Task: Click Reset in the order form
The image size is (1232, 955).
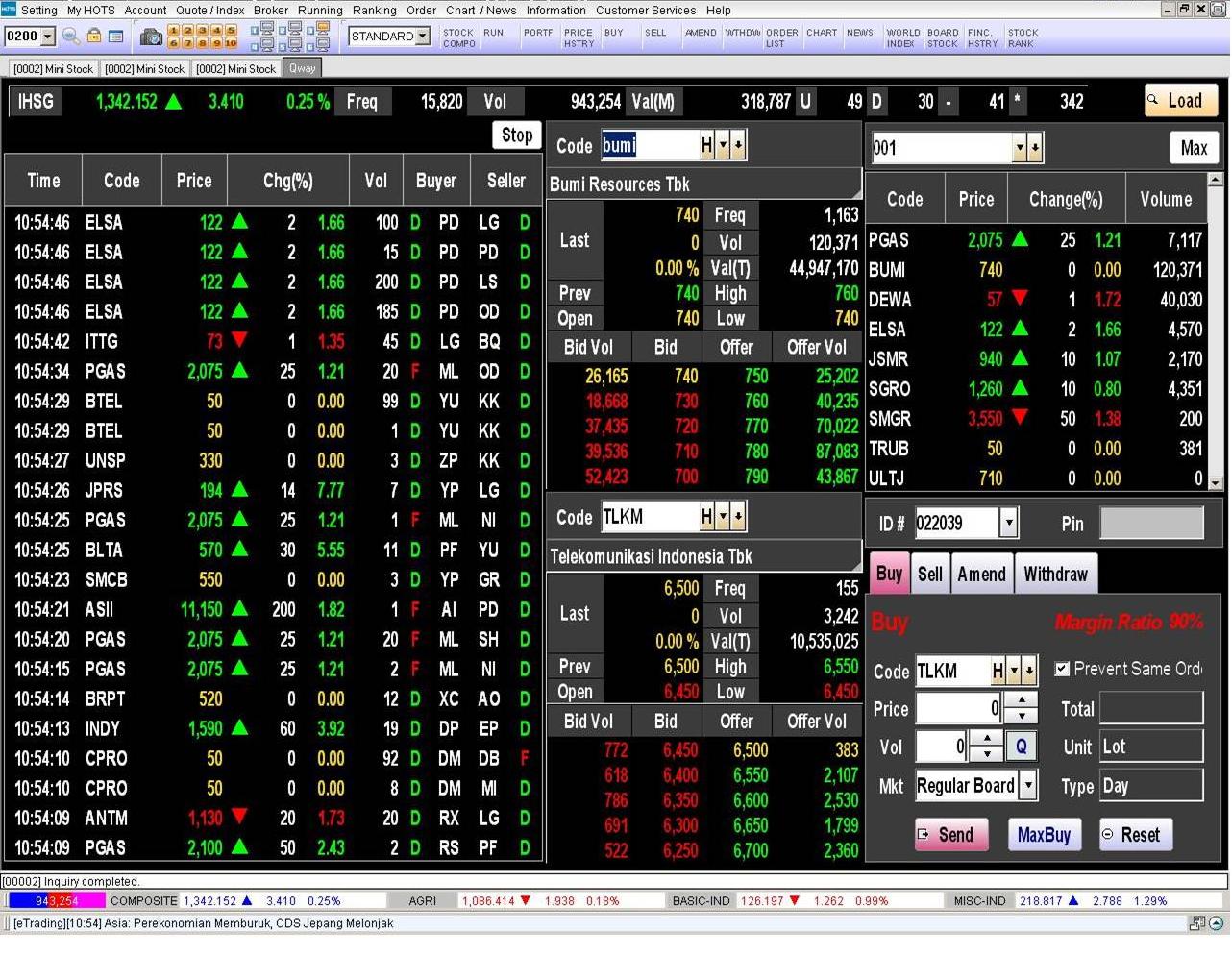Action: pos(1135,834)
